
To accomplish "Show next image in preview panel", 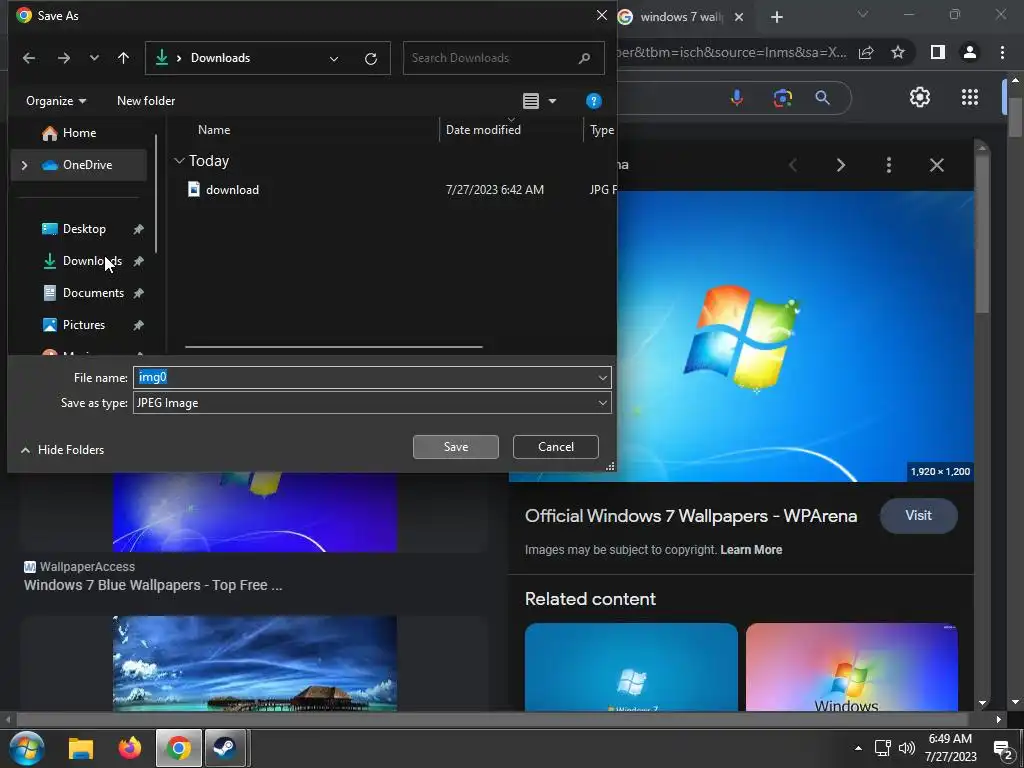I will 840,165.
